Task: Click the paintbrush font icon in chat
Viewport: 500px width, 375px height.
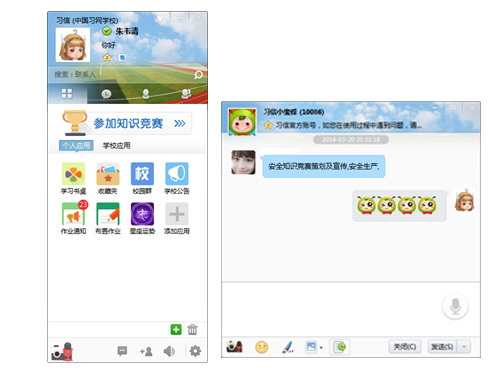Action: [288, 347]
